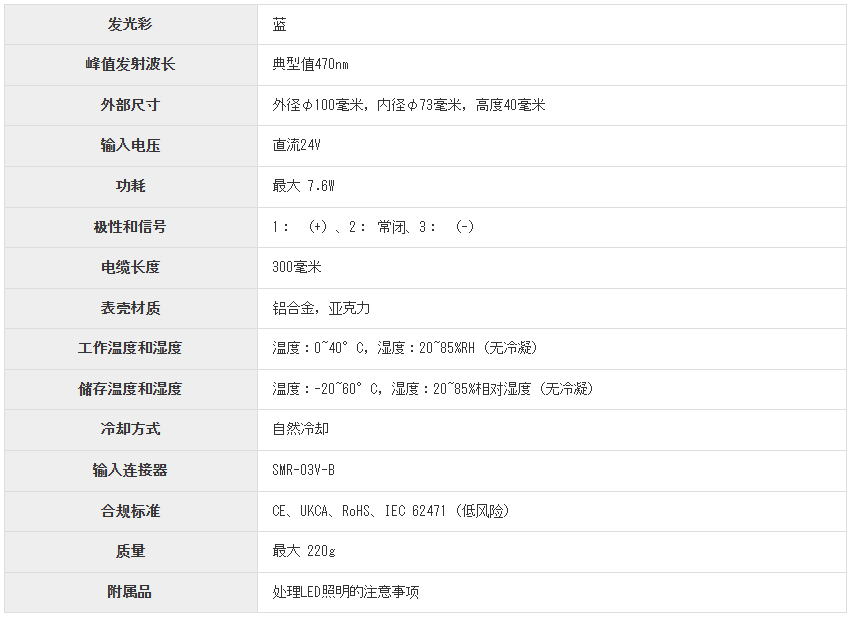This screenshot has height=623, width=861.
Task: Select the 0~40°C working temperature text
Action: (405, 348)
